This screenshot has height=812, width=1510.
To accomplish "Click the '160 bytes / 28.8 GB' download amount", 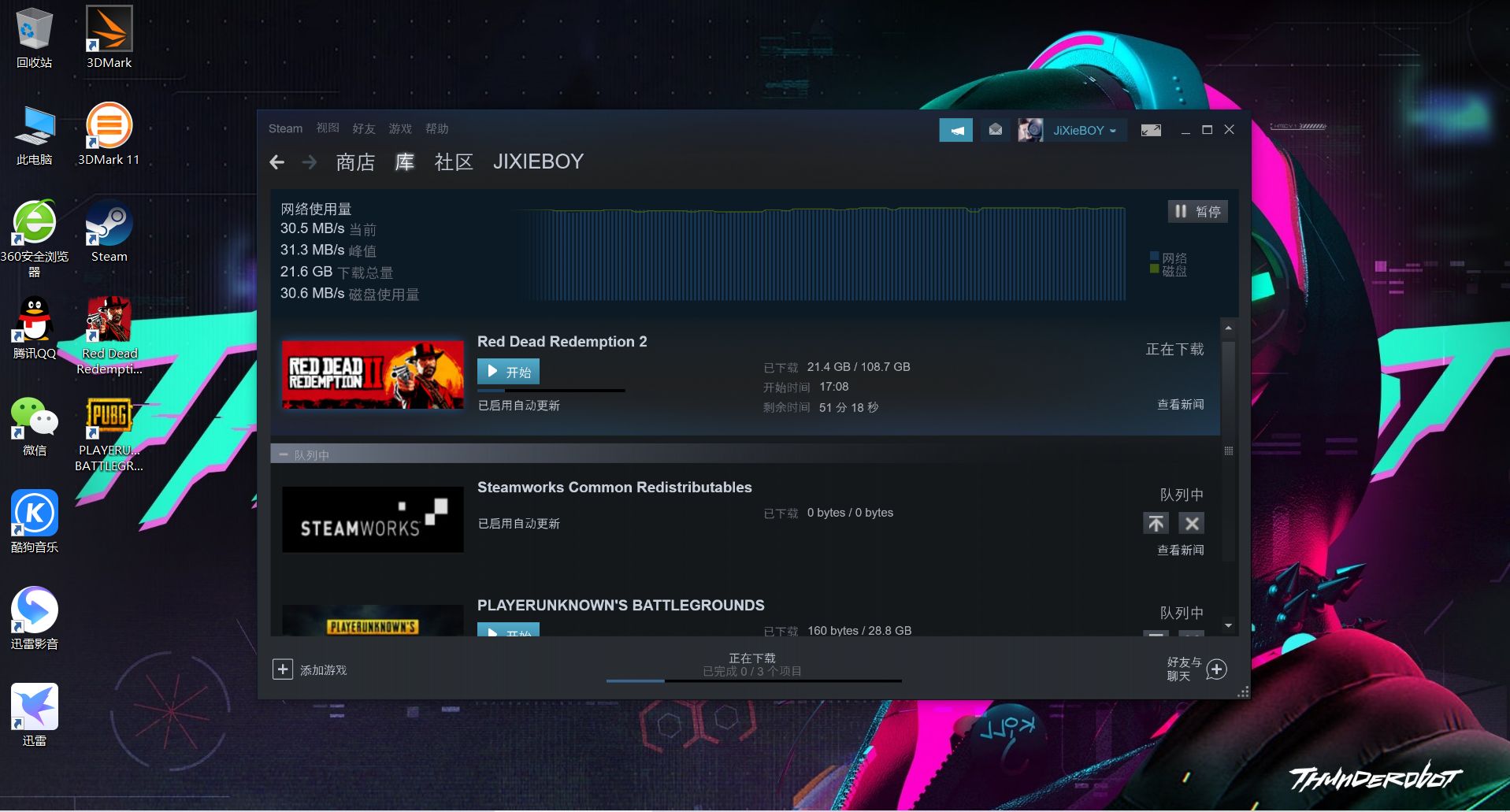I will click(859, 631).
